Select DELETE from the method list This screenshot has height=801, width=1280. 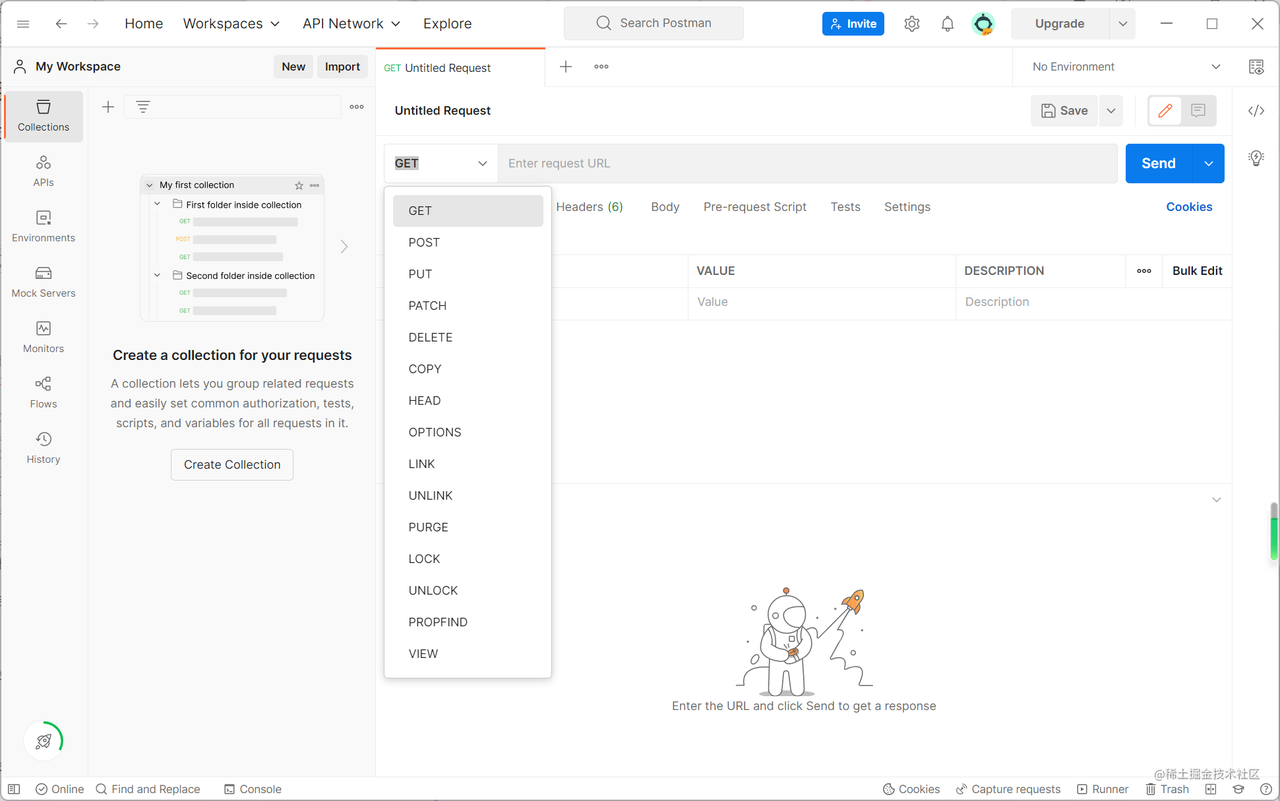coord(468,338)
